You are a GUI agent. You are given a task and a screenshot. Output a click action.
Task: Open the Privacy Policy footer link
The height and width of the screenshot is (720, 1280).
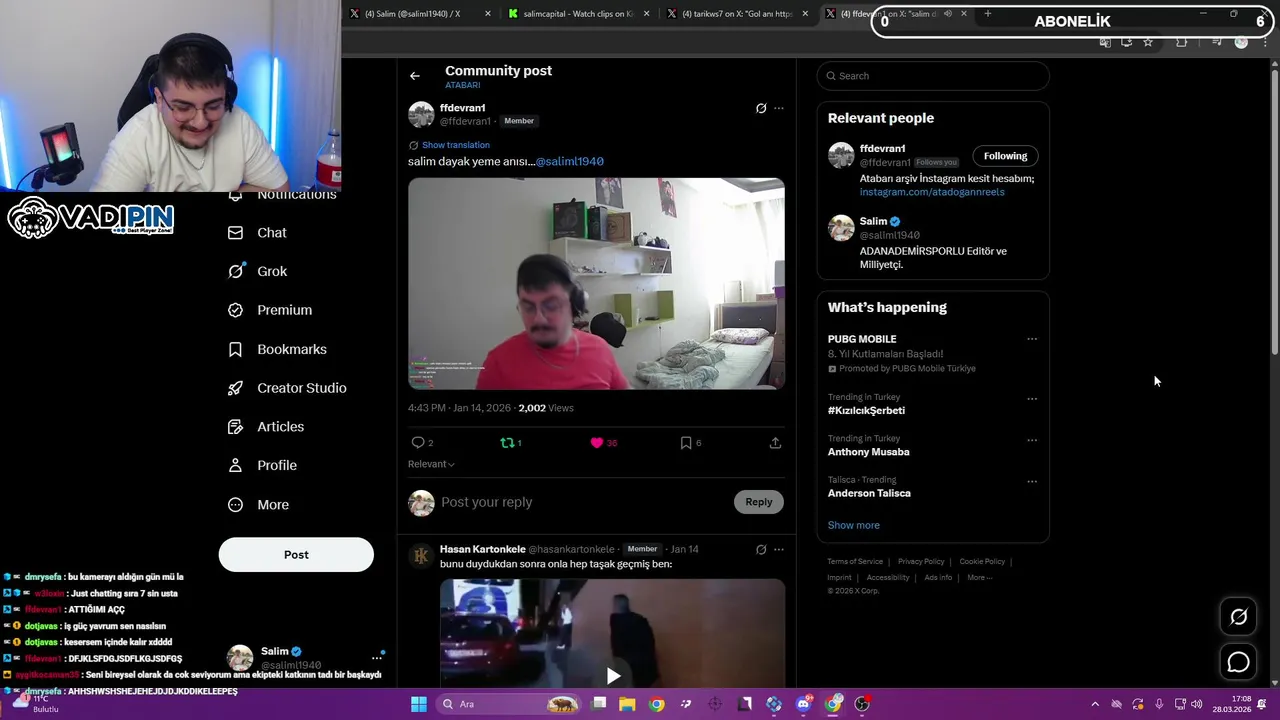pos(921,562)
